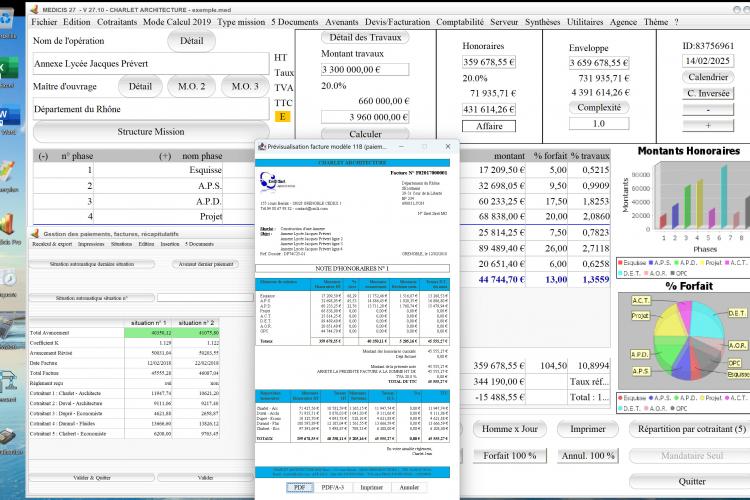Open the Fichier menu
The image size is (750, 500).
tap(44, 22)
